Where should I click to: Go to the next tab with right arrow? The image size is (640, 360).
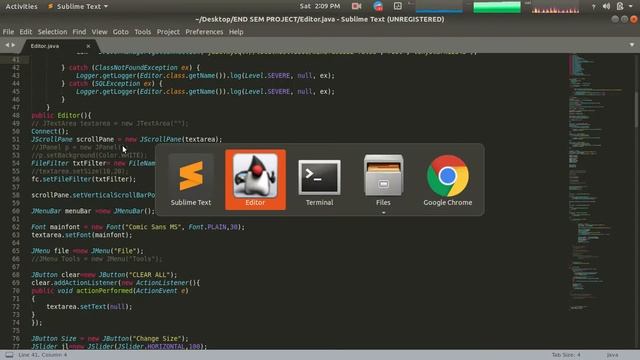click(13, 45)
